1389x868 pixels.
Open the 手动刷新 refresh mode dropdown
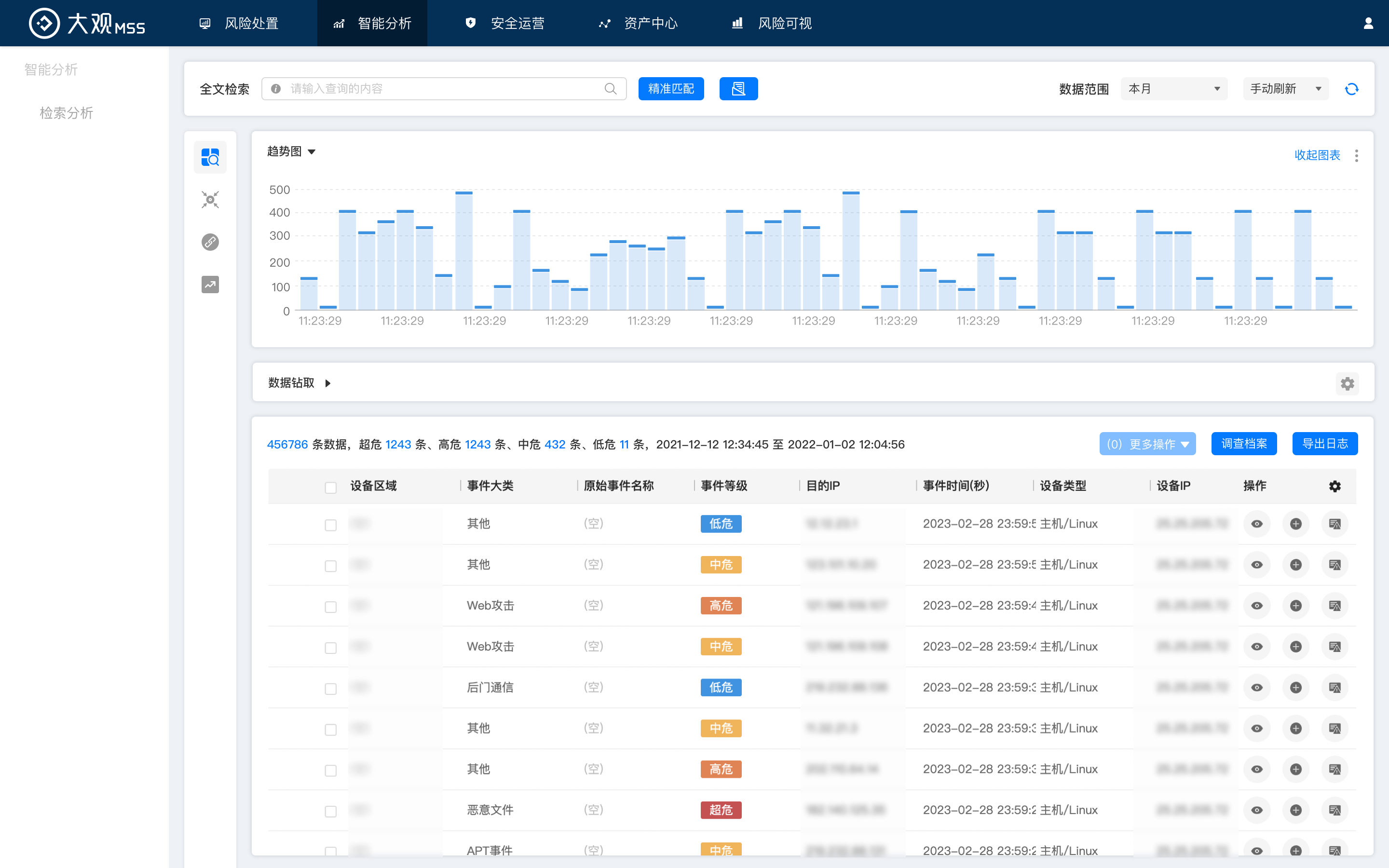1286,89
